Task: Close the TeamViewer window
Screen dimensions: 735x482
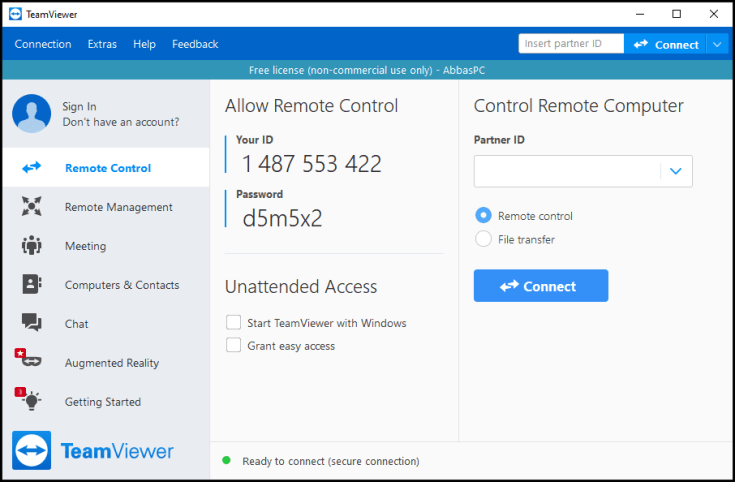Action: pos(714,14)
